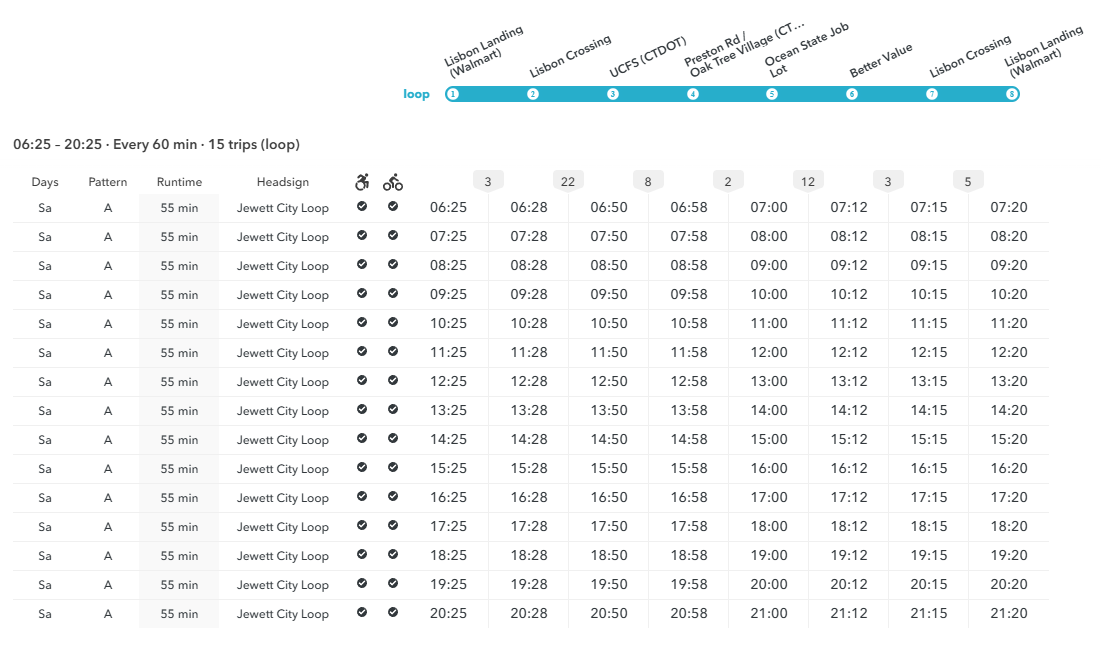Select stop marker 7 Lisbon Crossing
1101x646 pixels.
tap(932, 94)
